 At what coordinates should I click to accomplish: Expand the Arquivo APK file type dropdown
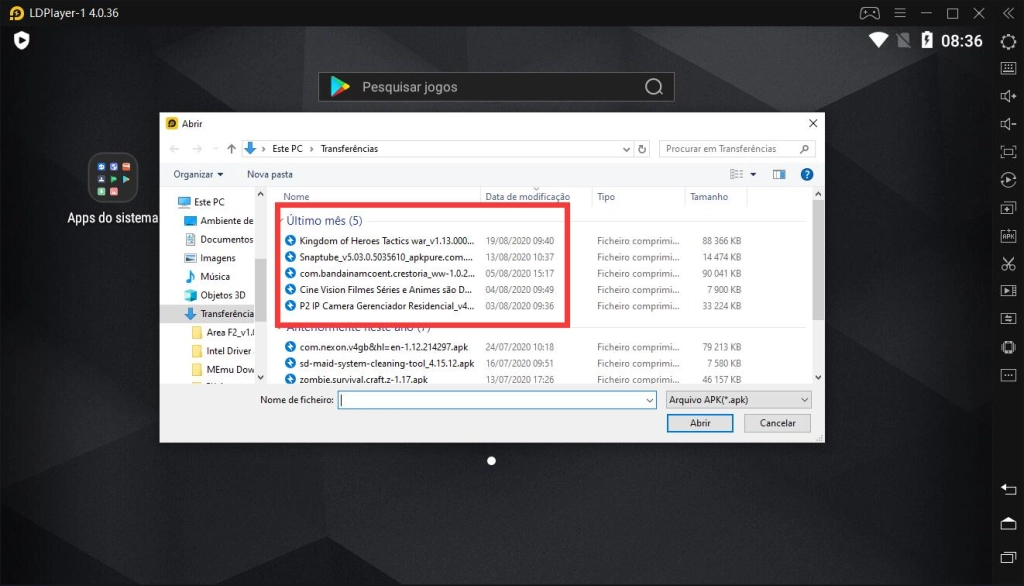[x=738, y=400]
